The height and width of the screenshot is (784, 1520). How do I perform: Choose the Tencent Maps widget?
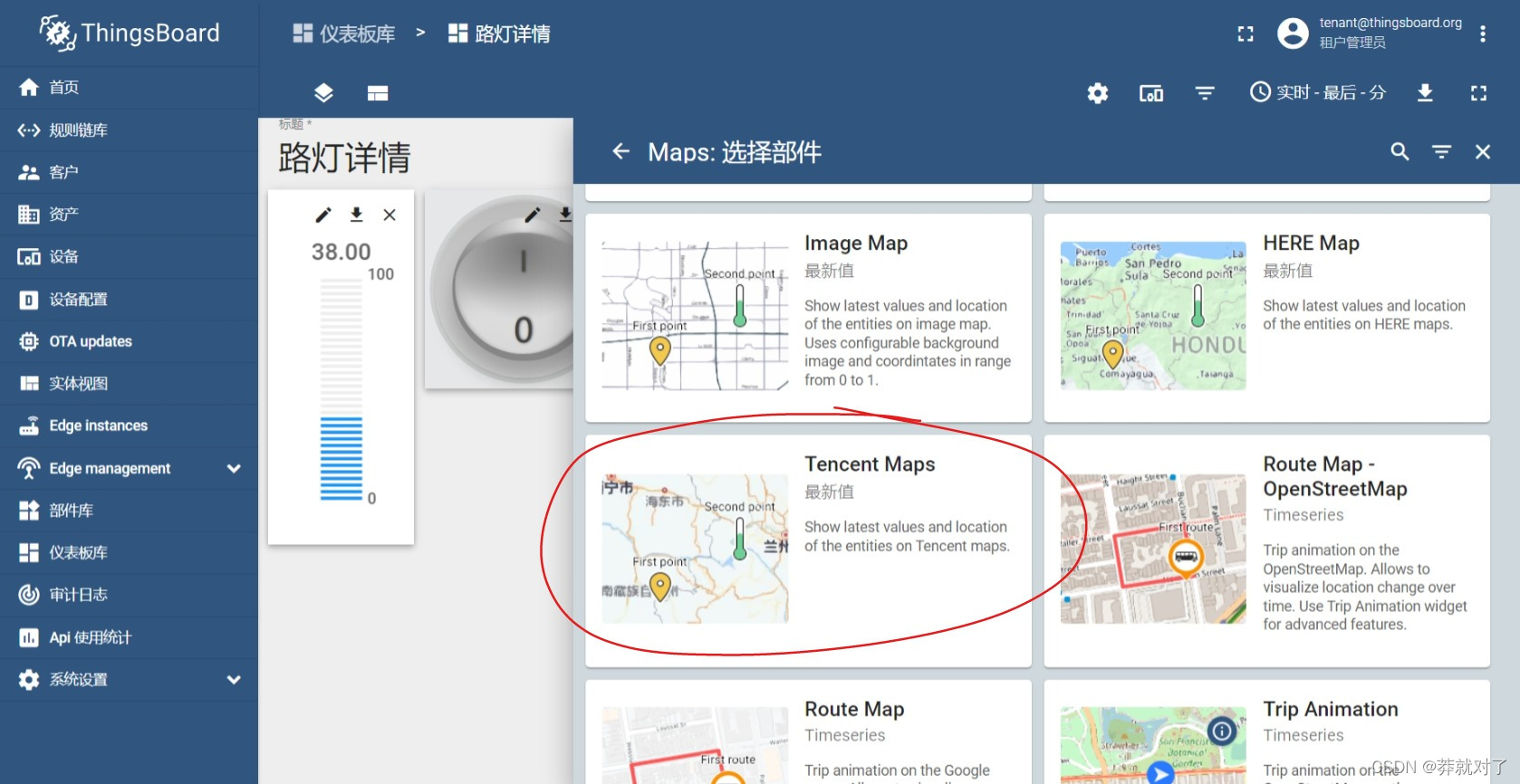(808, 550)
